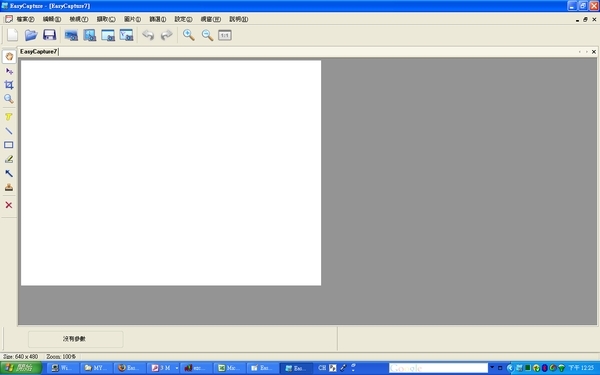
Task: Click the document icon left of menu bar
Action: 8,19
